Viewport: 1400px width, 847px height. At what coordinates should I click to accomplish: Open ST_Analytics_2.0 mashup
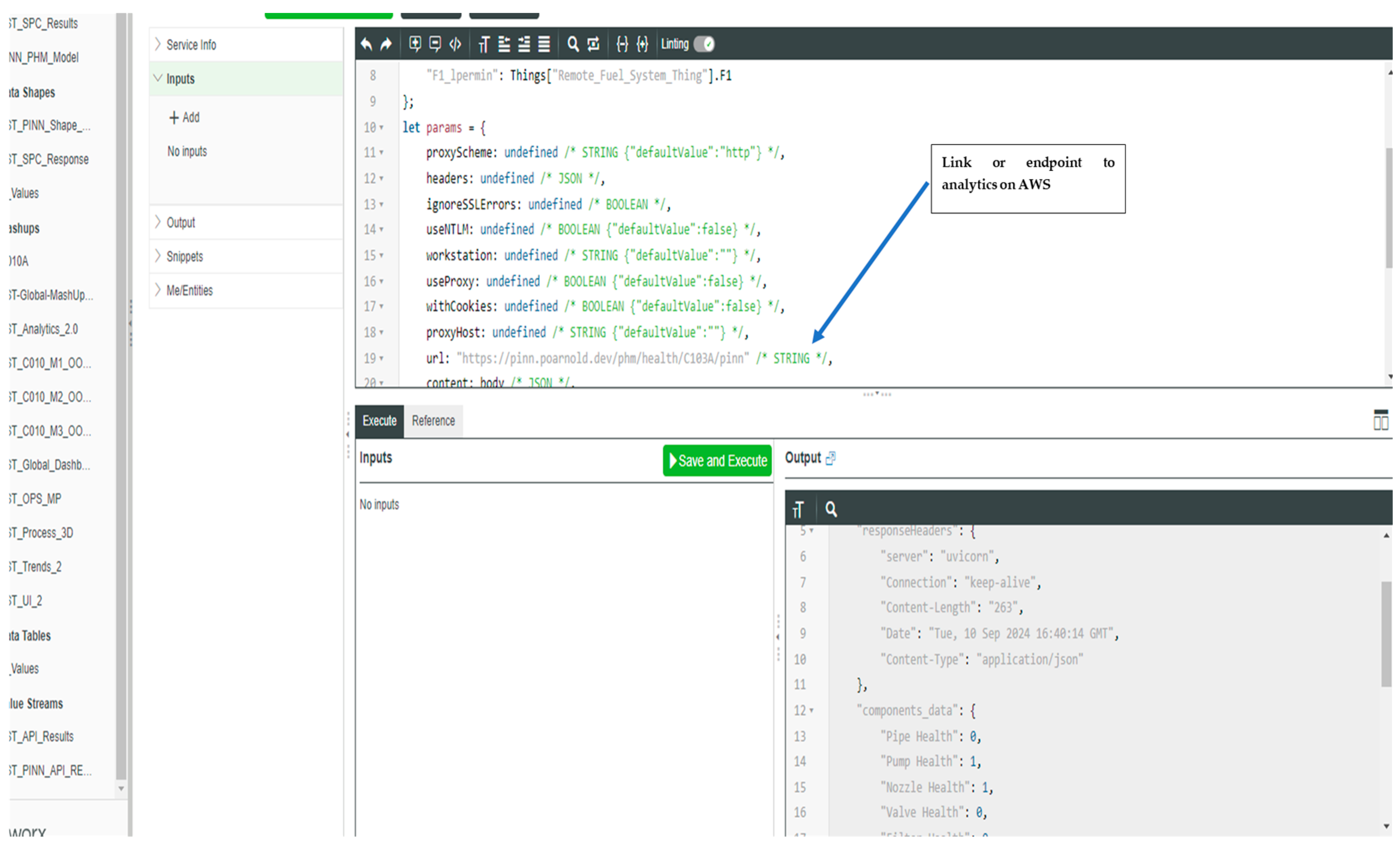pyautogui.click(x=43, y=329)
